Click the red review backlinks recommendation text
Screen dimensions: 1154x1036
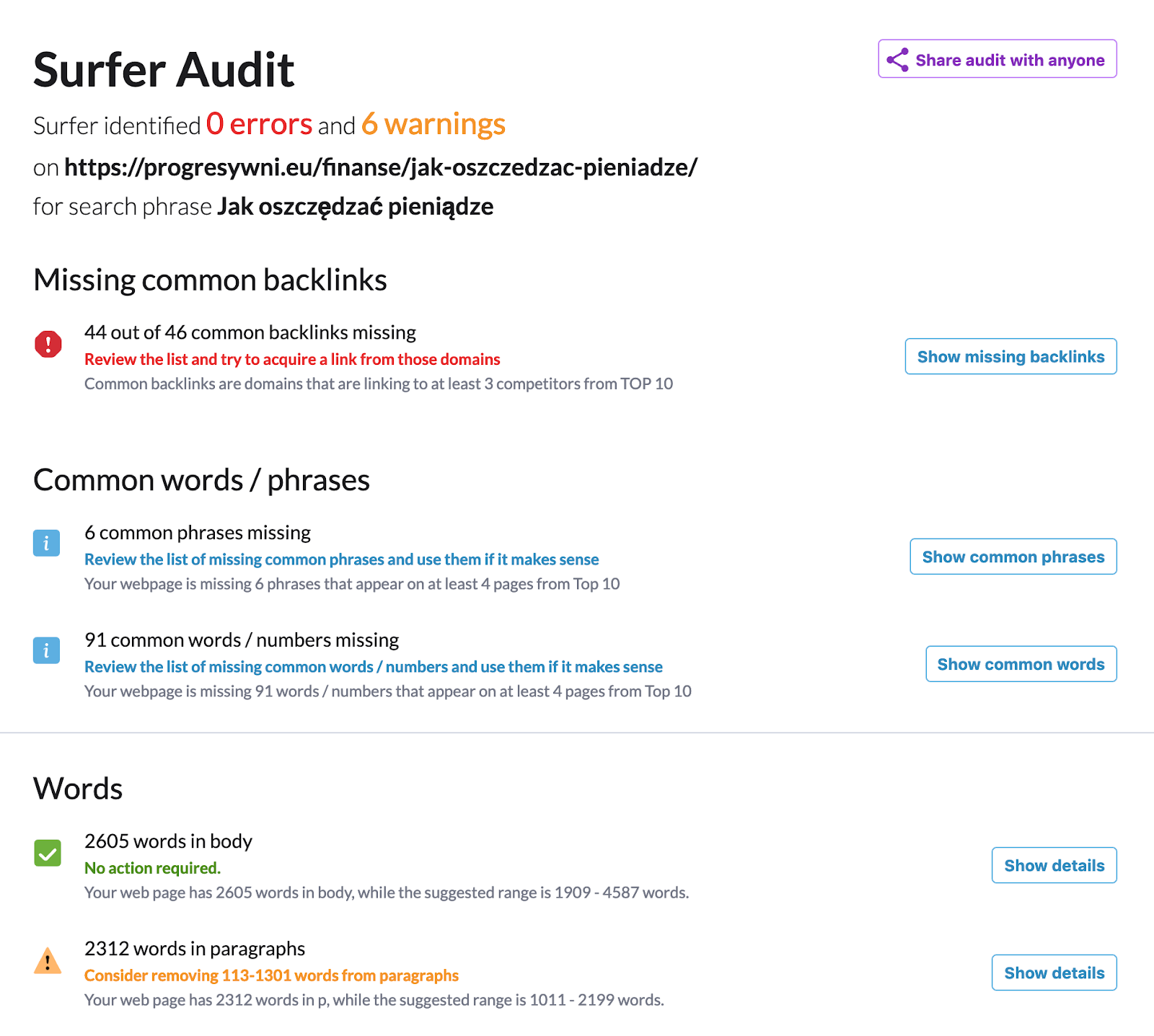(292, 359)
